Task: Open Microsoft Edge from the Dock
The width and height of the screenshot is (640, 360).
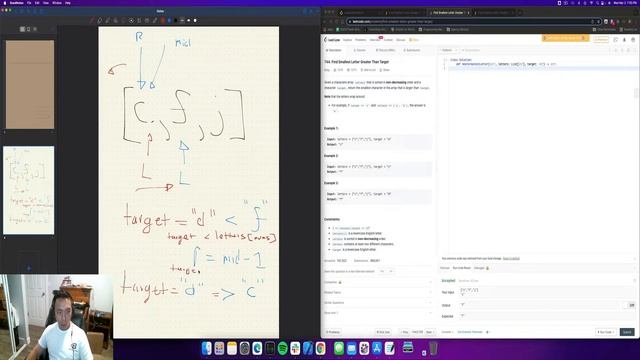Action: [x=257, y=348]
